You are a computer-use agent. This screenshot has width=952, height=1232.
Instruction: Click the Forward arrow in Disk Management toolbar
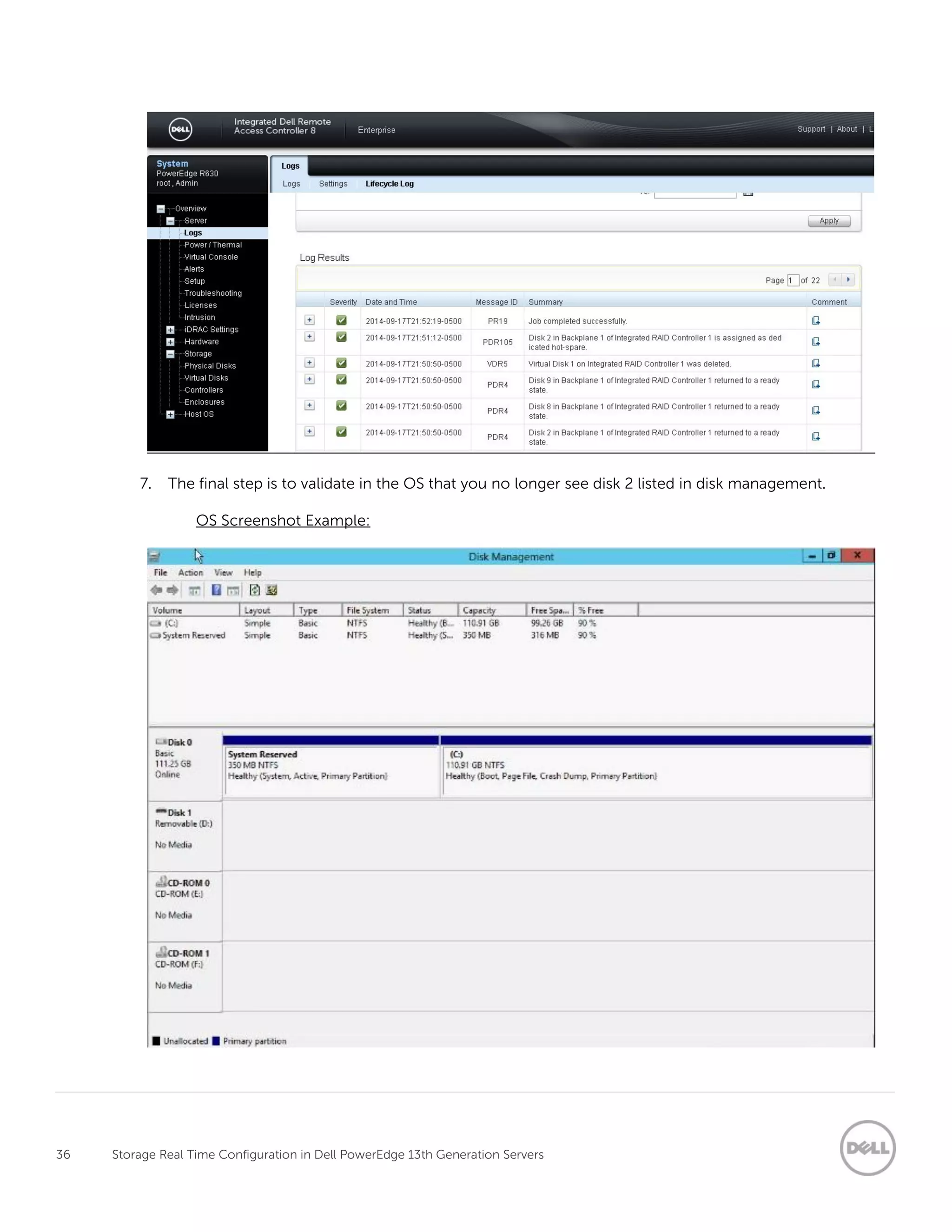[x=172, y=590]
